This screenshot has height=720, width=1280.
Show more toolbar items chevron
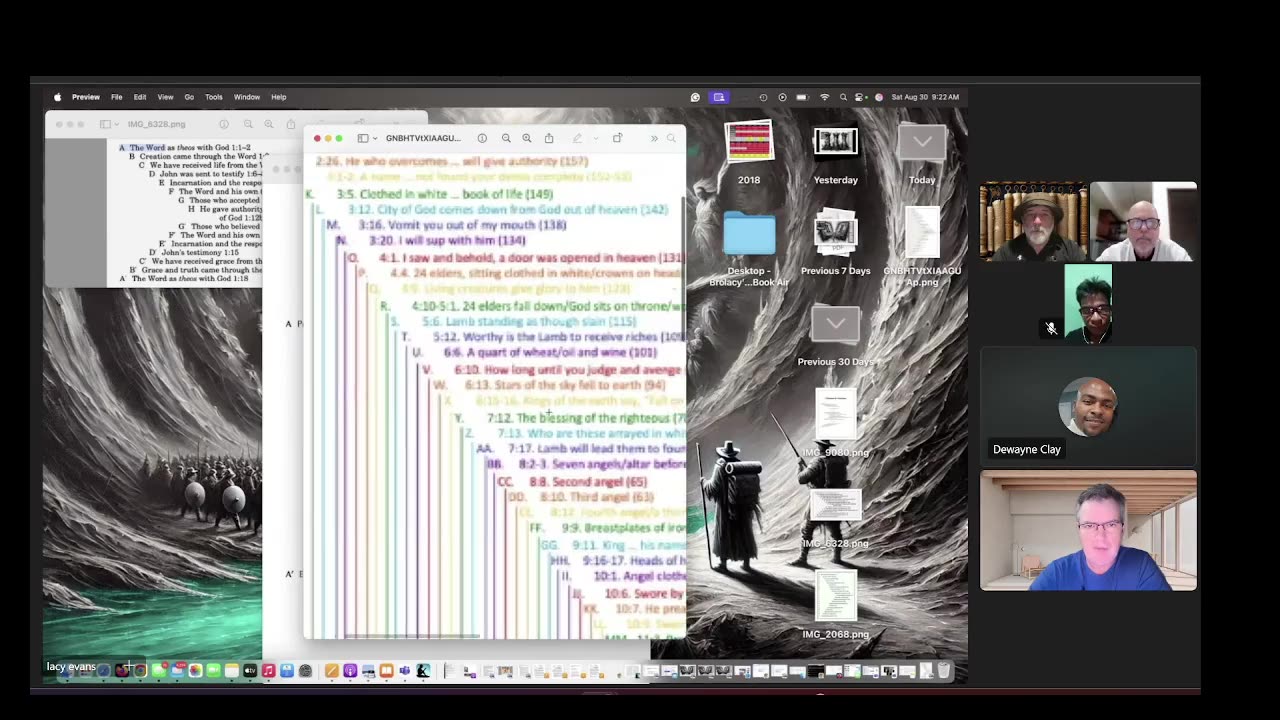pyautogui.click(x=654, y=138)
